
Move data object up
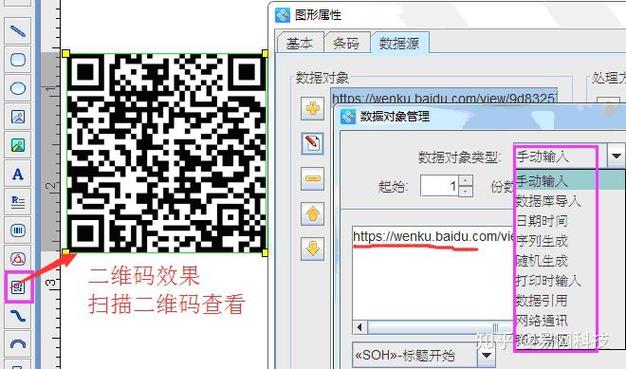coord(312,214)
